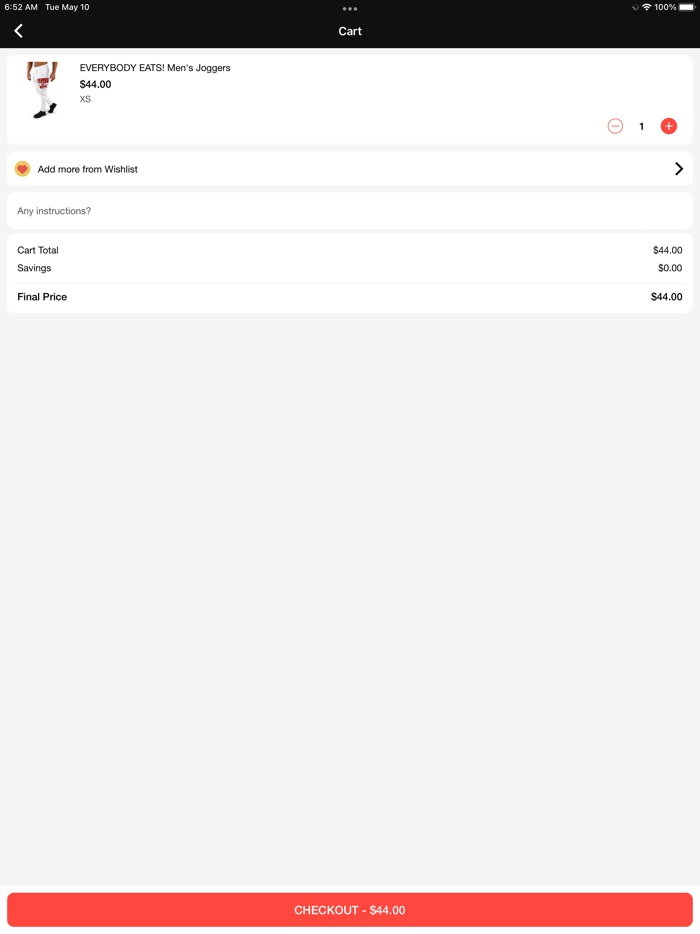Screen dimensions: 700x934
Task: Tap the Final Price amount
Action: pos(666,297)
